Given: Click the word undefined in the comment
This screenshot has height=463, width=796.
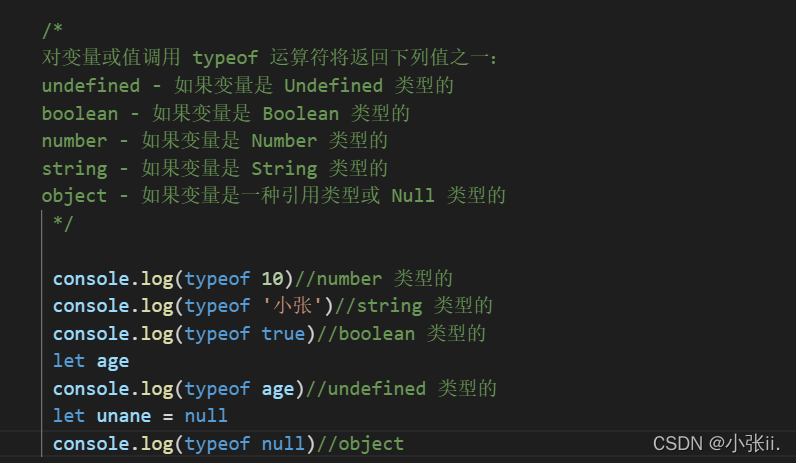Looking at the screenshot, I should point(90,85).
